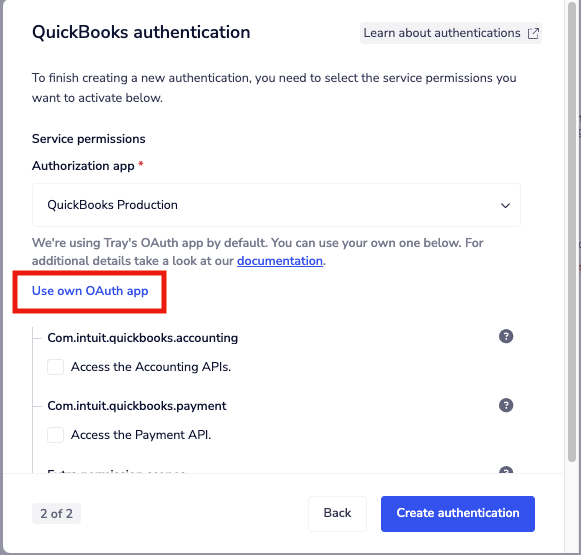Click the 2 of 2 step indicator
The height and width of the screenshot is (555, 581).
tap(56, 514)
